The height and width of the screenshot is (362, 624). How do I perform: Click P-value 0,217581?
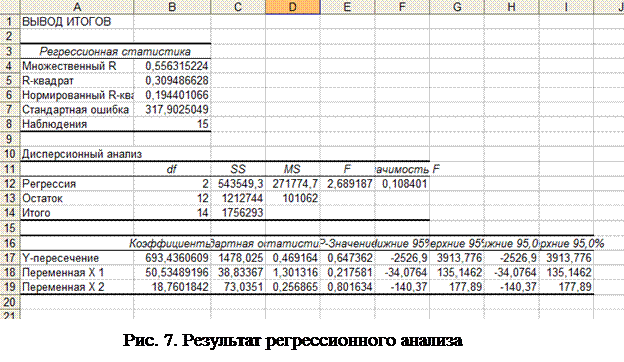[x=347, y=272]
